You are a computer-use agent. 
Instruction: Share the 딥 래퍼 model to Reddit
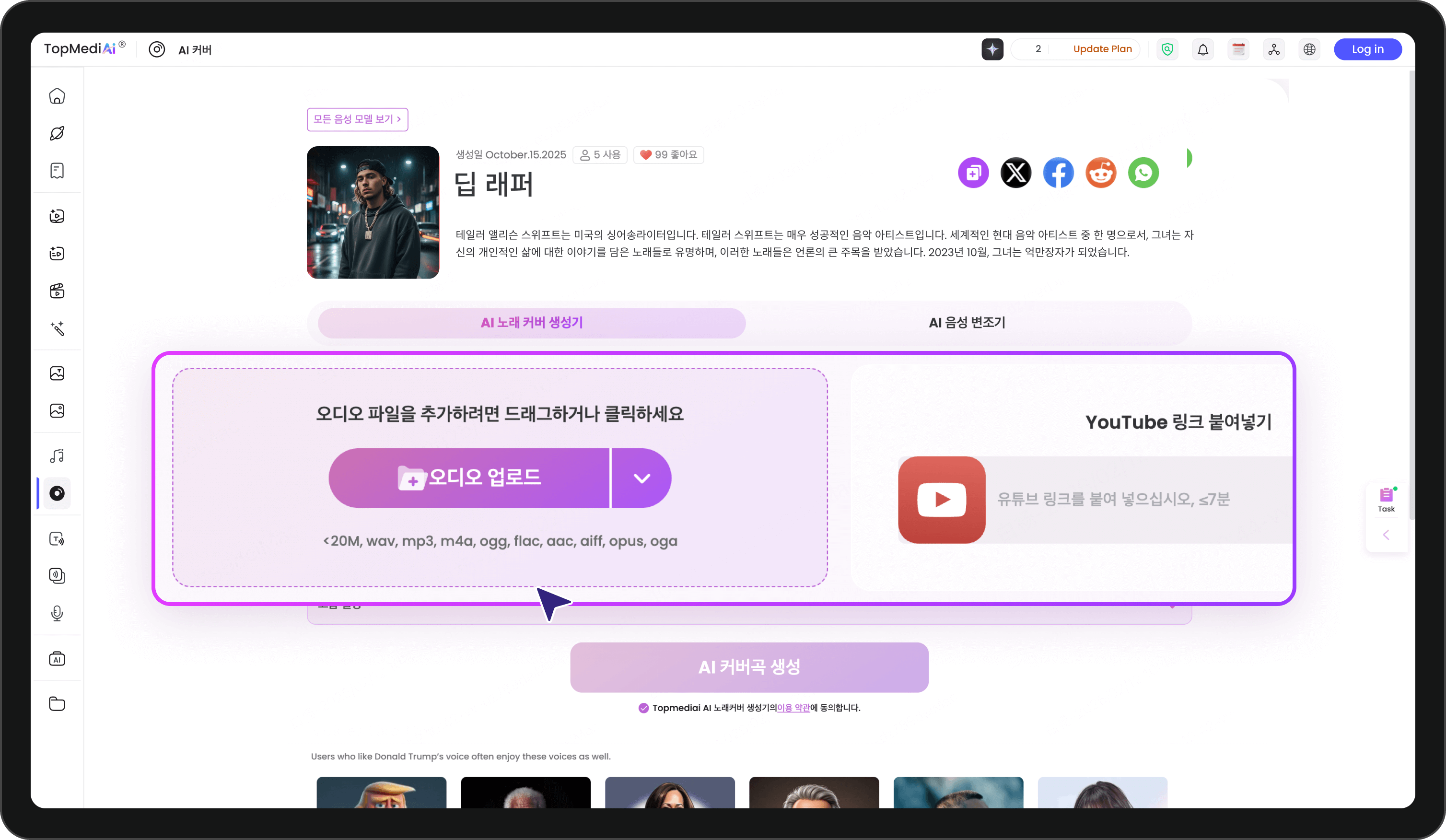[1101, 172]
